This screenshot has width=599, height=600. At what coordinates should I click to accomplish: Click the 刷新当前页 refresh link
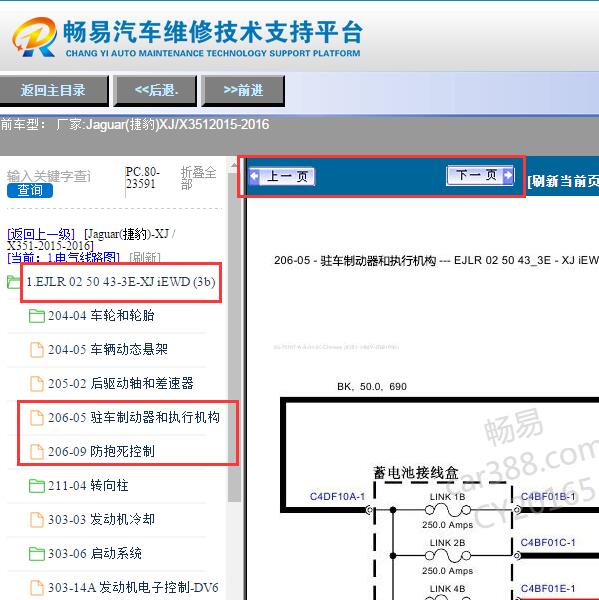click(563, 181)
